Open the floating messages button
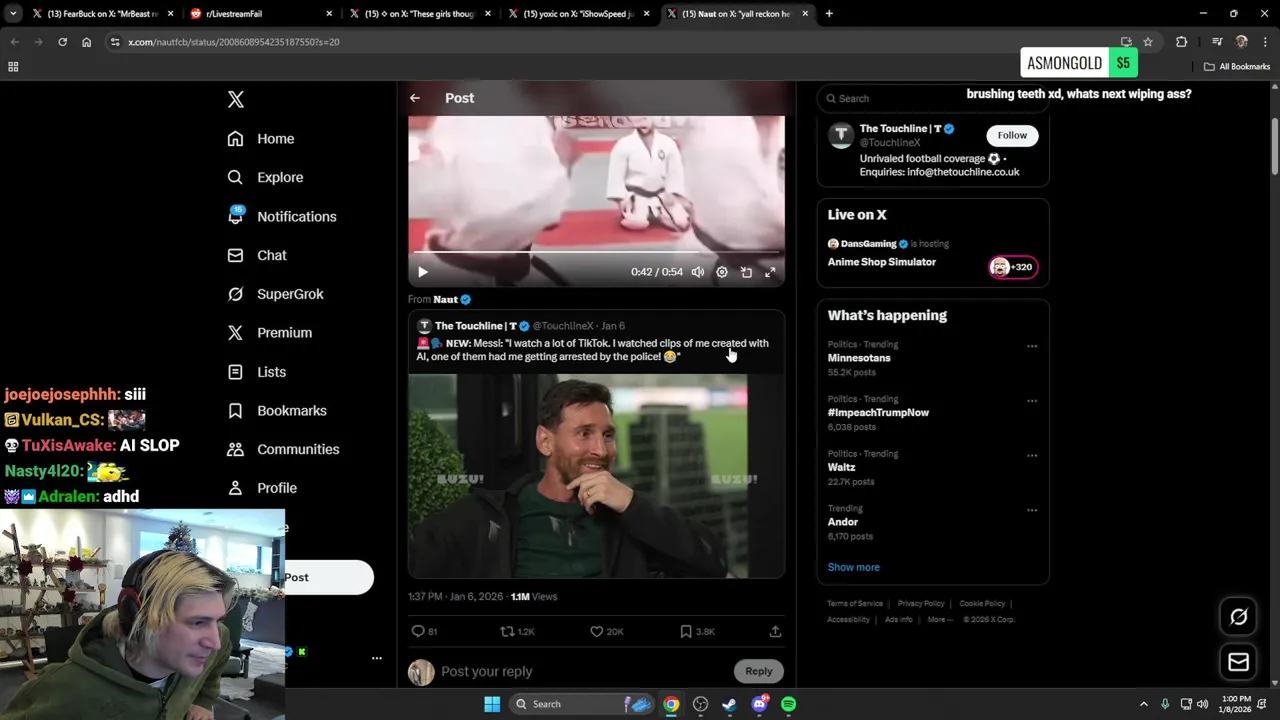Image resolution: width=1280 pixels, height=720 pixels. click(x=1239, y=662)
